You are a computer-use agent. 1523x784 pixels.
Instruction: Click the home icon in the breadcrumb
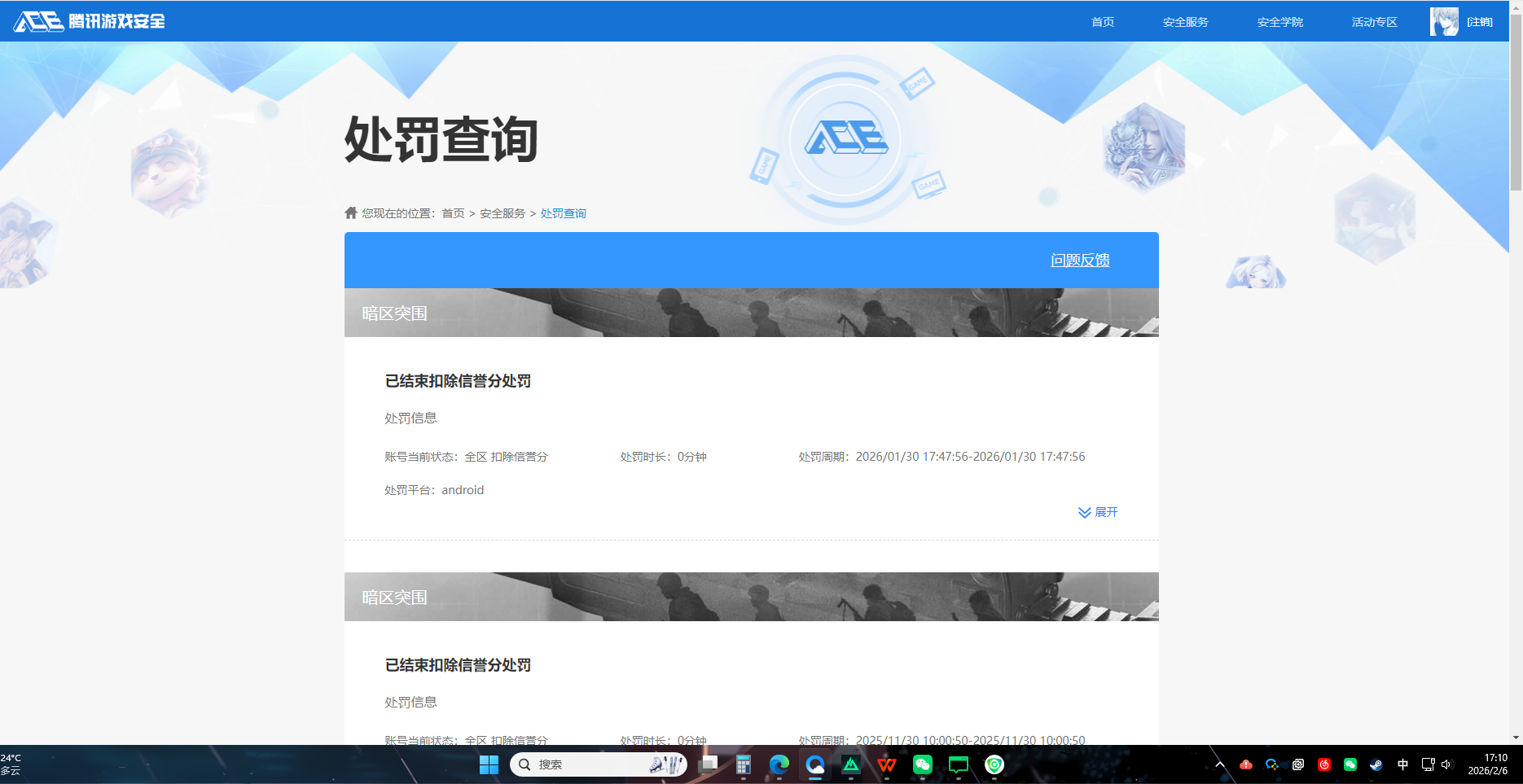tap(350, 212)
